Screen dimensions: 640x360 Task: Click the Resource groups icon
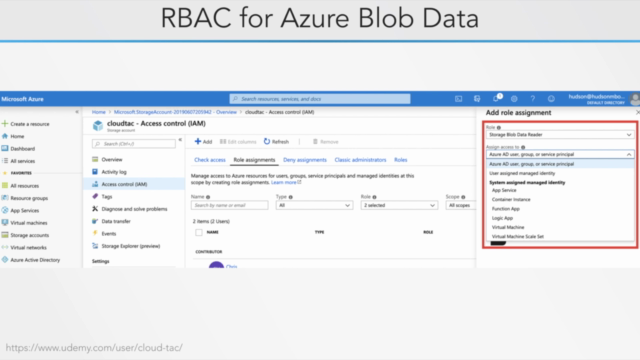point(5,198)
